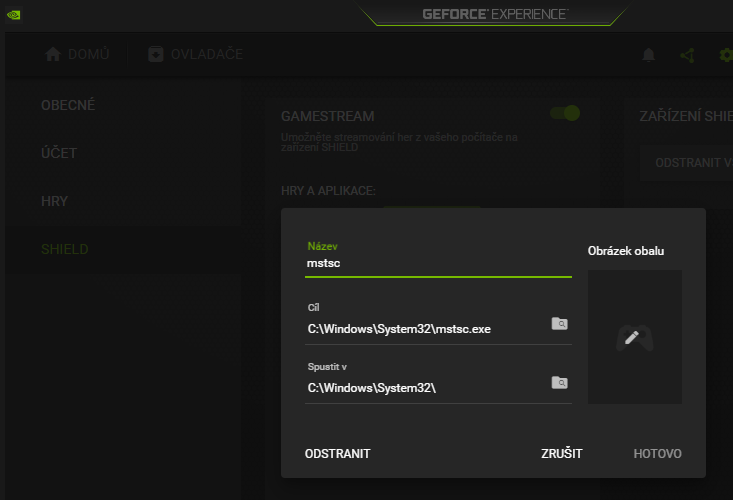
Task: Click the pencil icon on cover image
Action: [631, 337]
